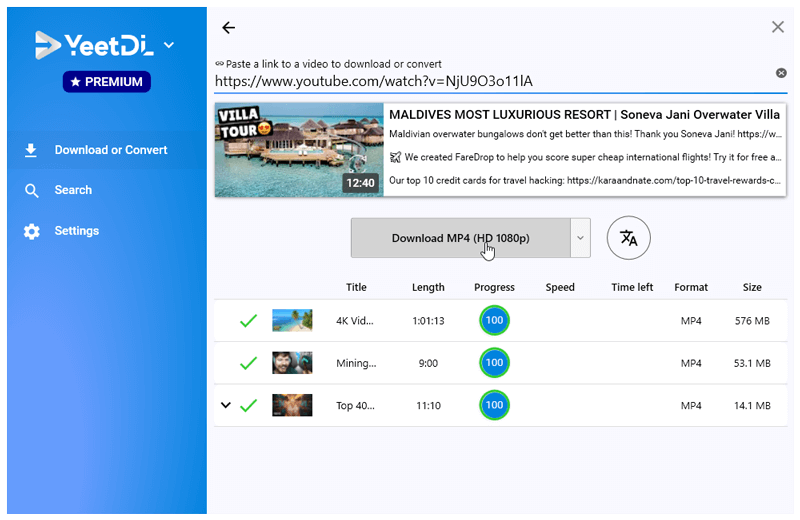Click Download MP4 (HD 1080p) button

460,238
